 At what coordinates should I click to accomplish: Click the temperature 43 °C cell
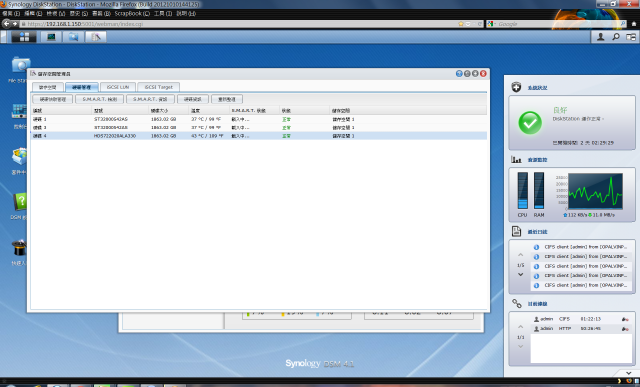(x=207, y=136)
